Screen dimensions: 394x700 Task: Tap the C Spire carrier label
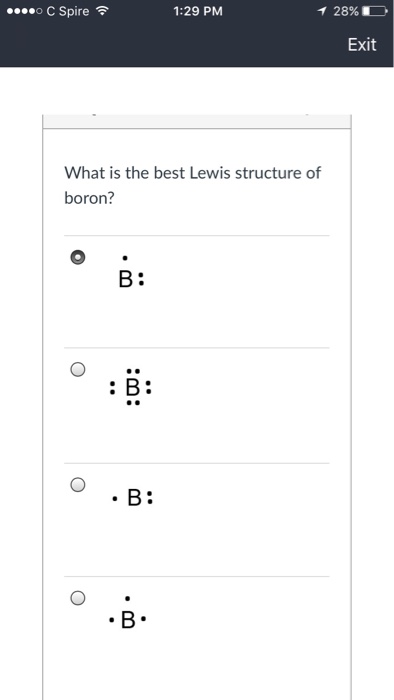[68, 11]
